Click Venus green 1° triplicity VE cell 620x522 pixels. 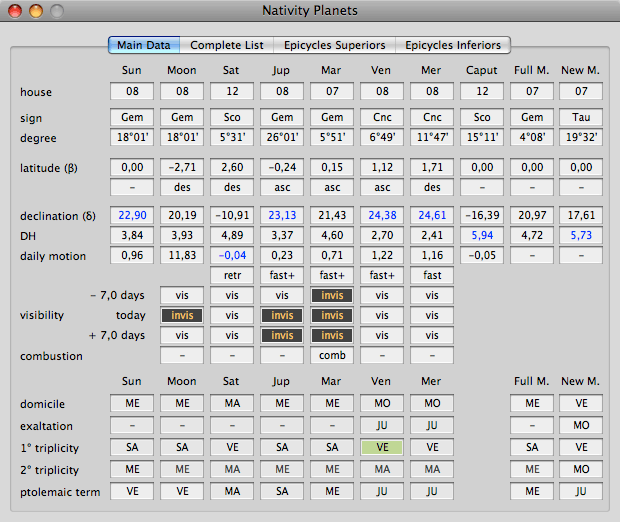coord(382,447)
